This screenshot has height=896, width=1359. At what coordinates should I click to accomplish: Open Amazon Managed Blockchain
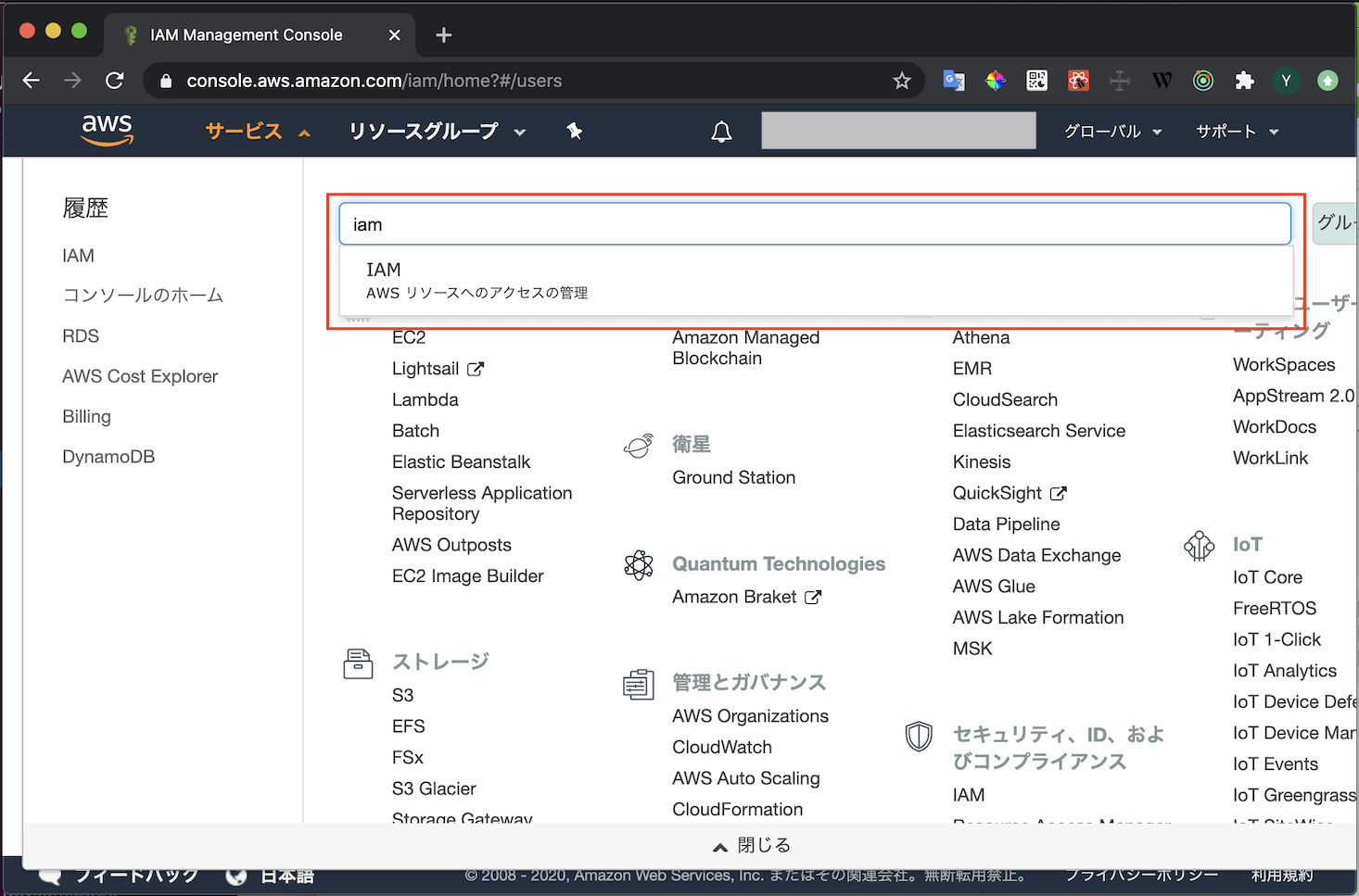click(745, 347)
